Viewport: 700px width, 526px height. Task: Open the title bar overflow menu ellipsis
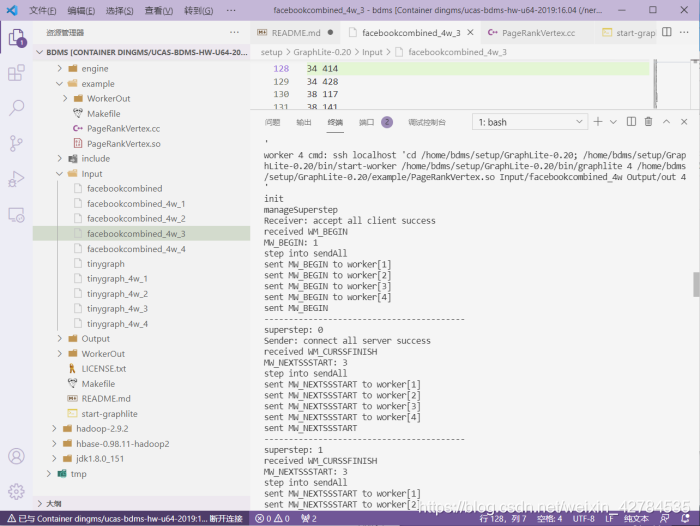pos(231,10)
